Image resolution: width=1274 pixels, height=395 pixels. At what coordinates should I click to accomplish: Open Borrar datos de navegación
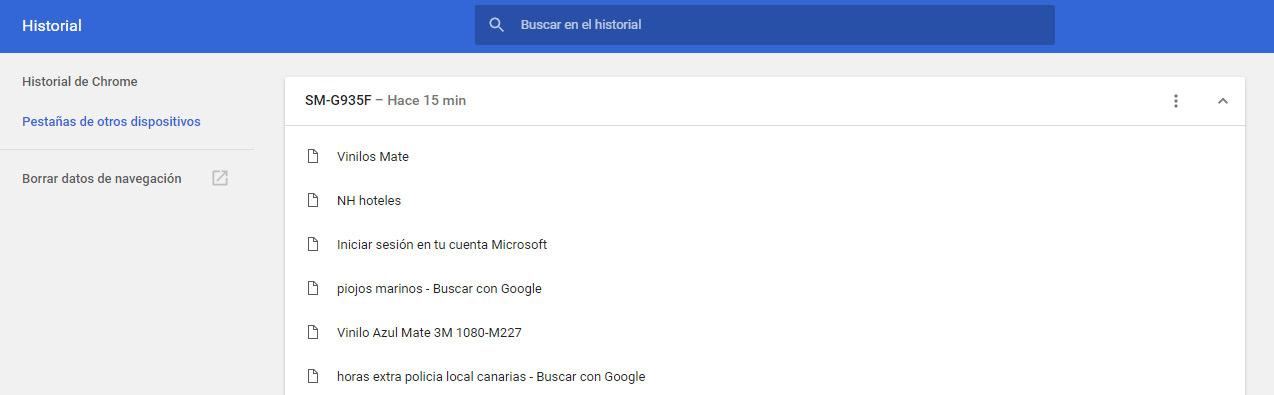click(102, 178)
